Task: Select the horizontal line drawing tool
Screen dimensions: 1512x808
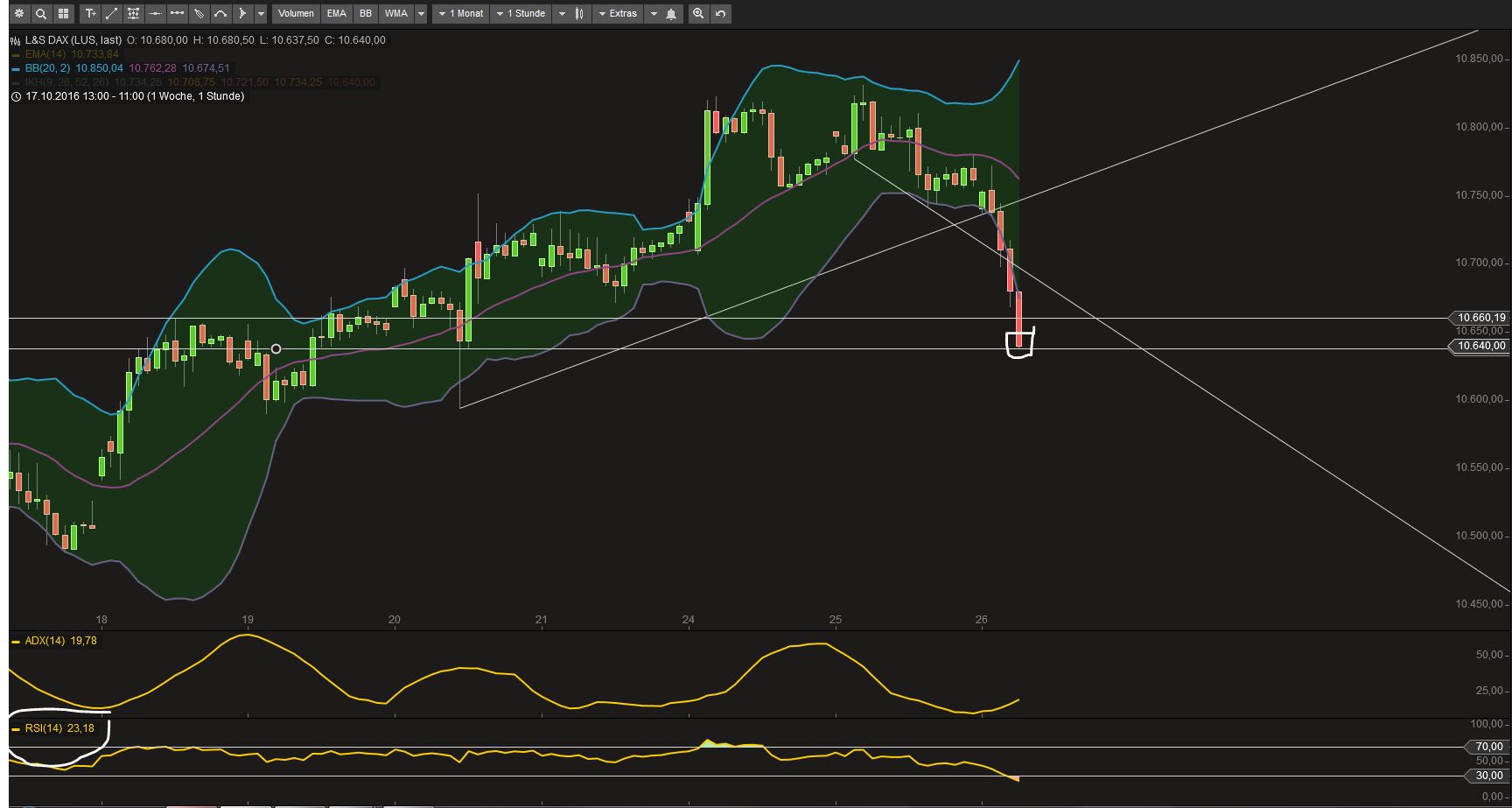Action: click(155, 13)
